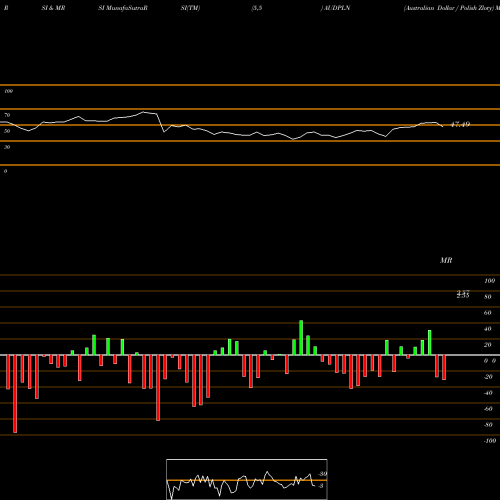
Task: Click the -40 label on the MR axis
Action: [488, 393]
